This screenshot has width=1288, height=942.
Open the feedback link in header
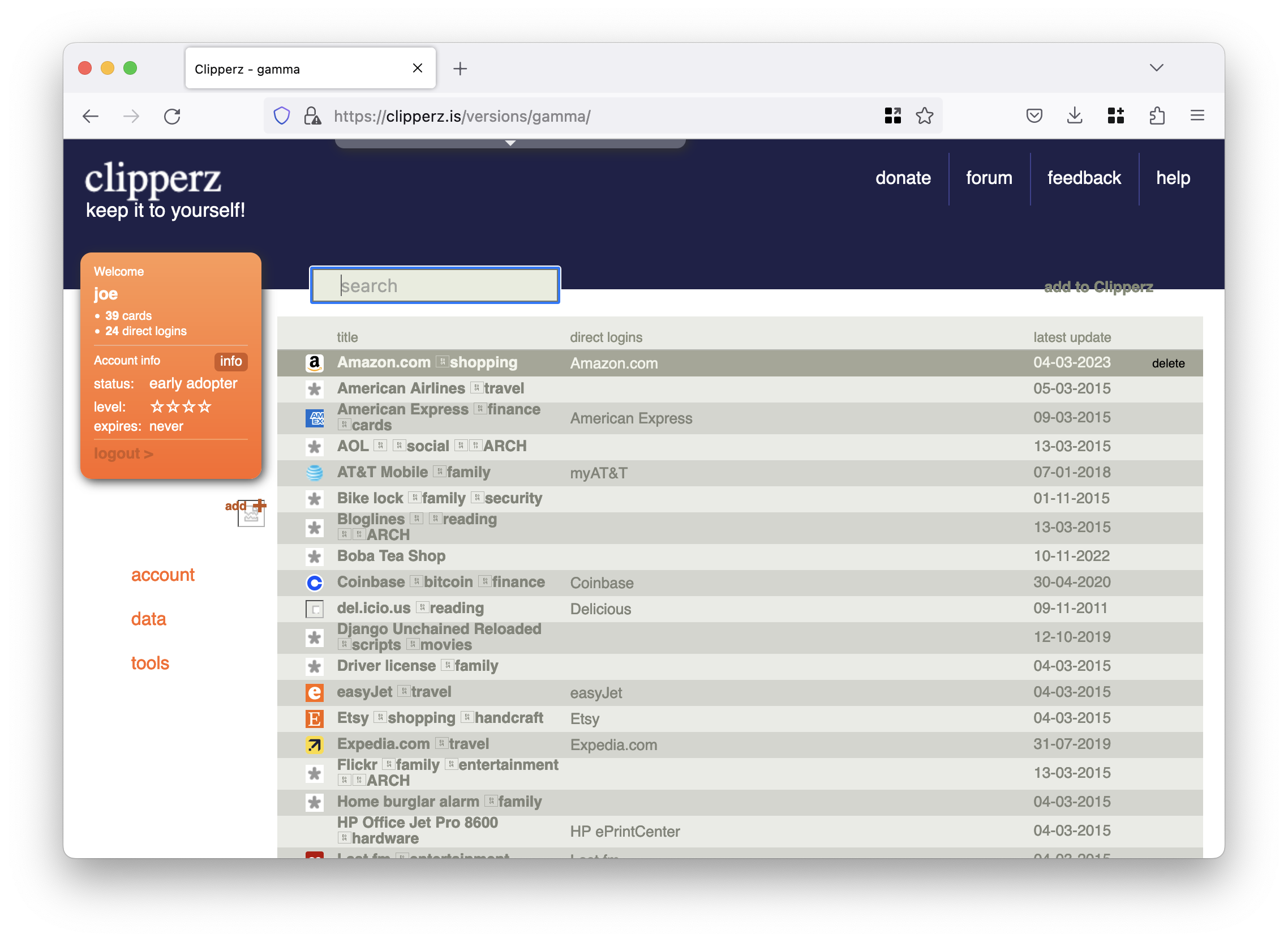1084,178
